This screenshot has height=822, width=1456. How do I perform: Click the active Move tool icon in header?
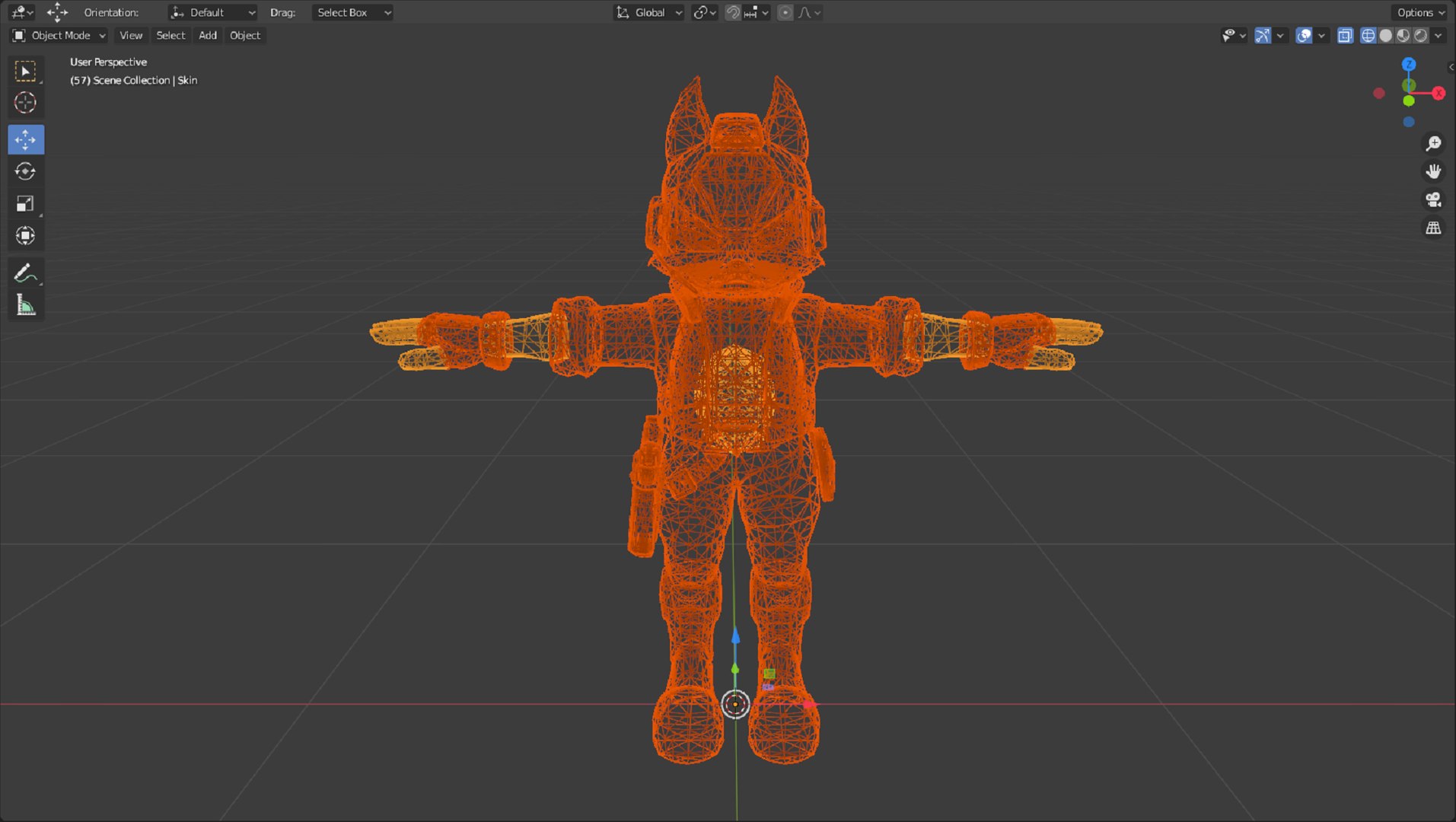57,12
